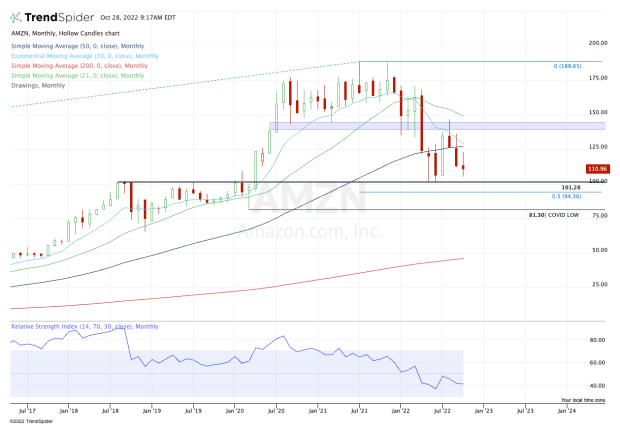Viewport: 620px width, 426px height.
Task: Click the Jul '20 date axis label
Action: (276, 411)
